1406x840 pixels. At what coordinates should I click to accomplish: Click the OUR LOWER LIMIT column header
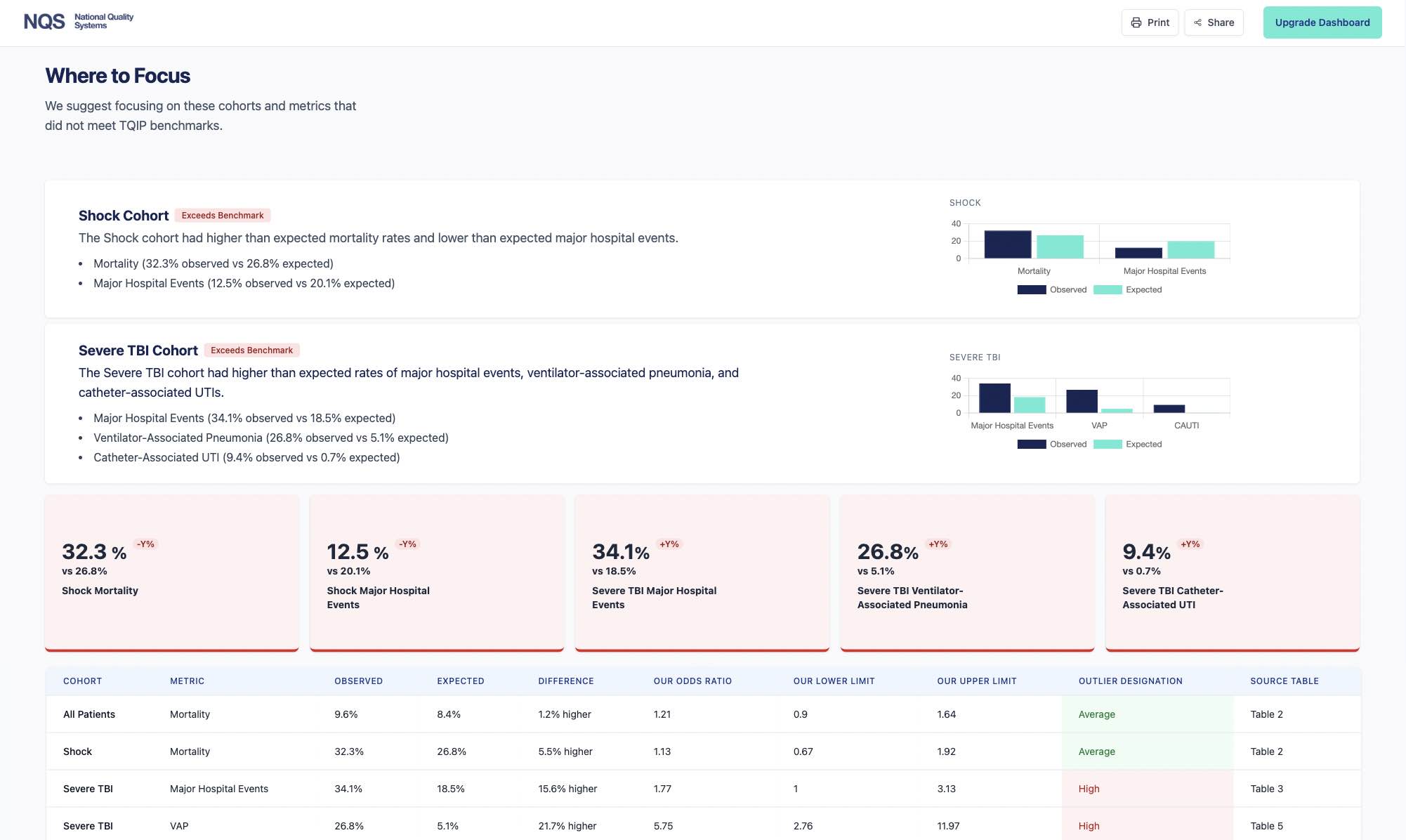click(x=834, y=681)
